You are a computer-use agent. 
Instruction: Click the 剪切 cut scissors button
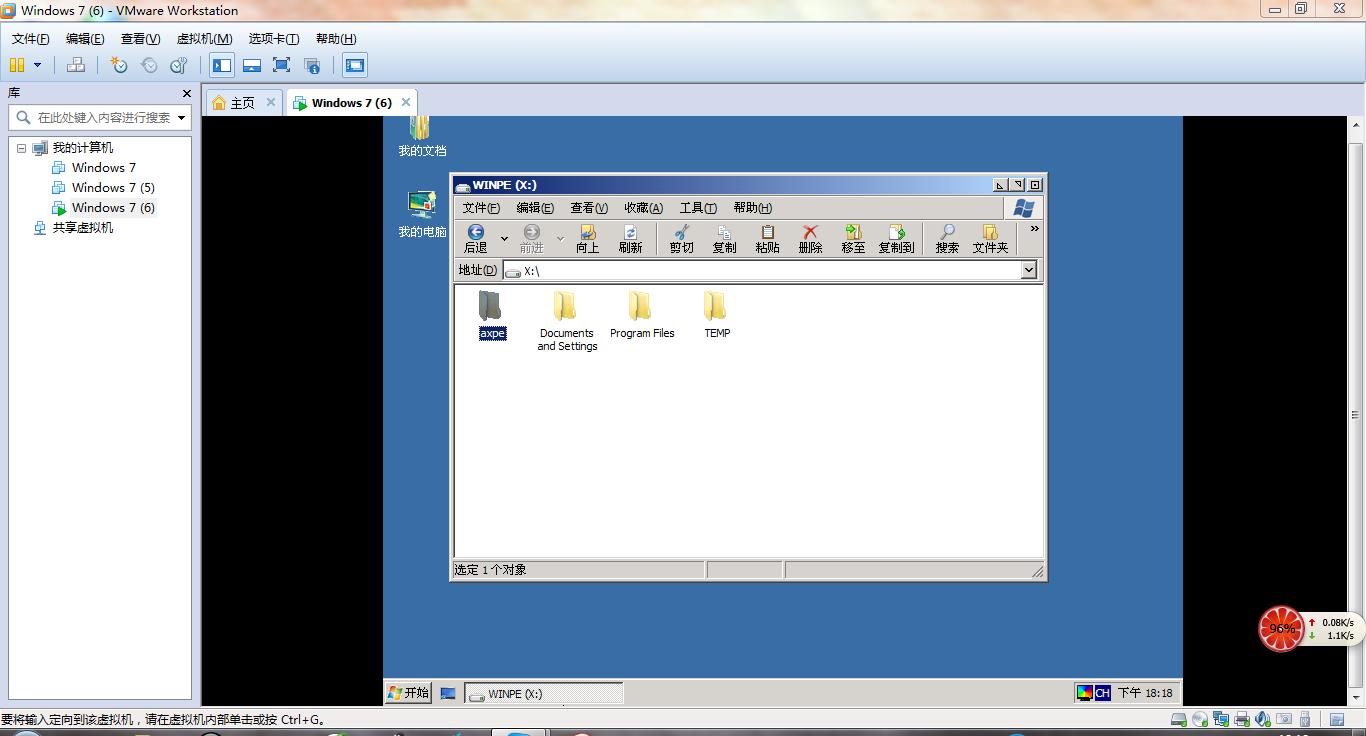682,239
